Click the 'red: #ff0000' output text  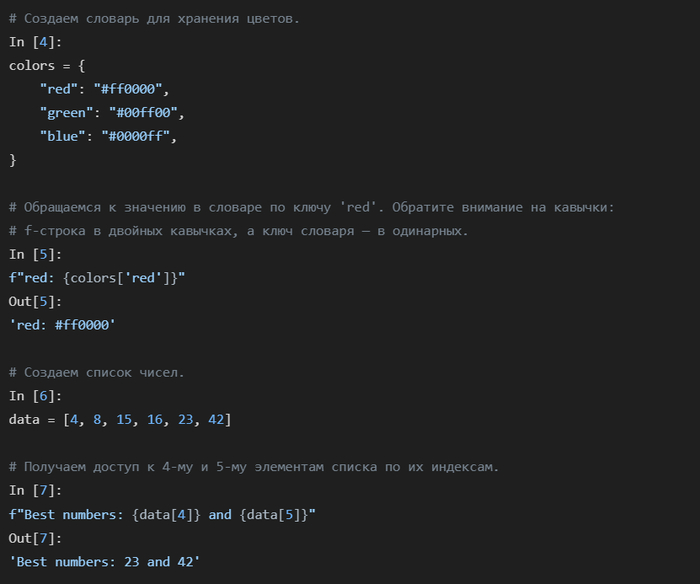point(62,325)
